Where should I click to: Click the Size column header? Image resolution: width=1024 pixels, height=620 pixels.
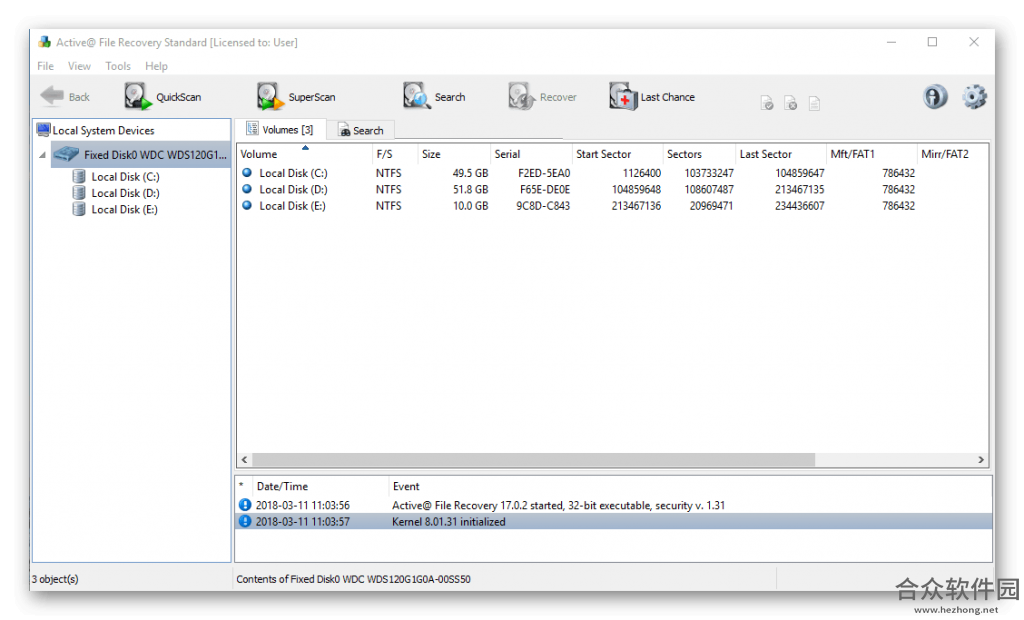[453, 154]
